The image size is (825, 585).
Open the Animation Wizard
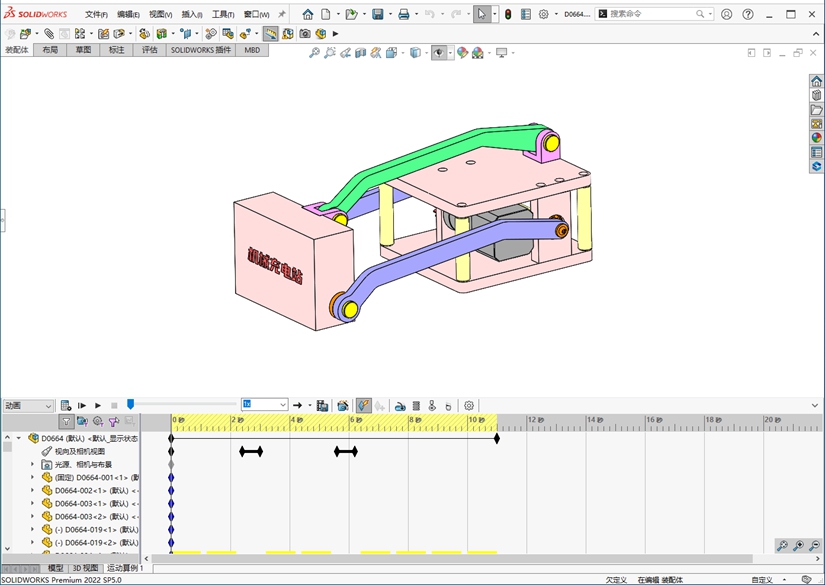[x=343, y=405]
